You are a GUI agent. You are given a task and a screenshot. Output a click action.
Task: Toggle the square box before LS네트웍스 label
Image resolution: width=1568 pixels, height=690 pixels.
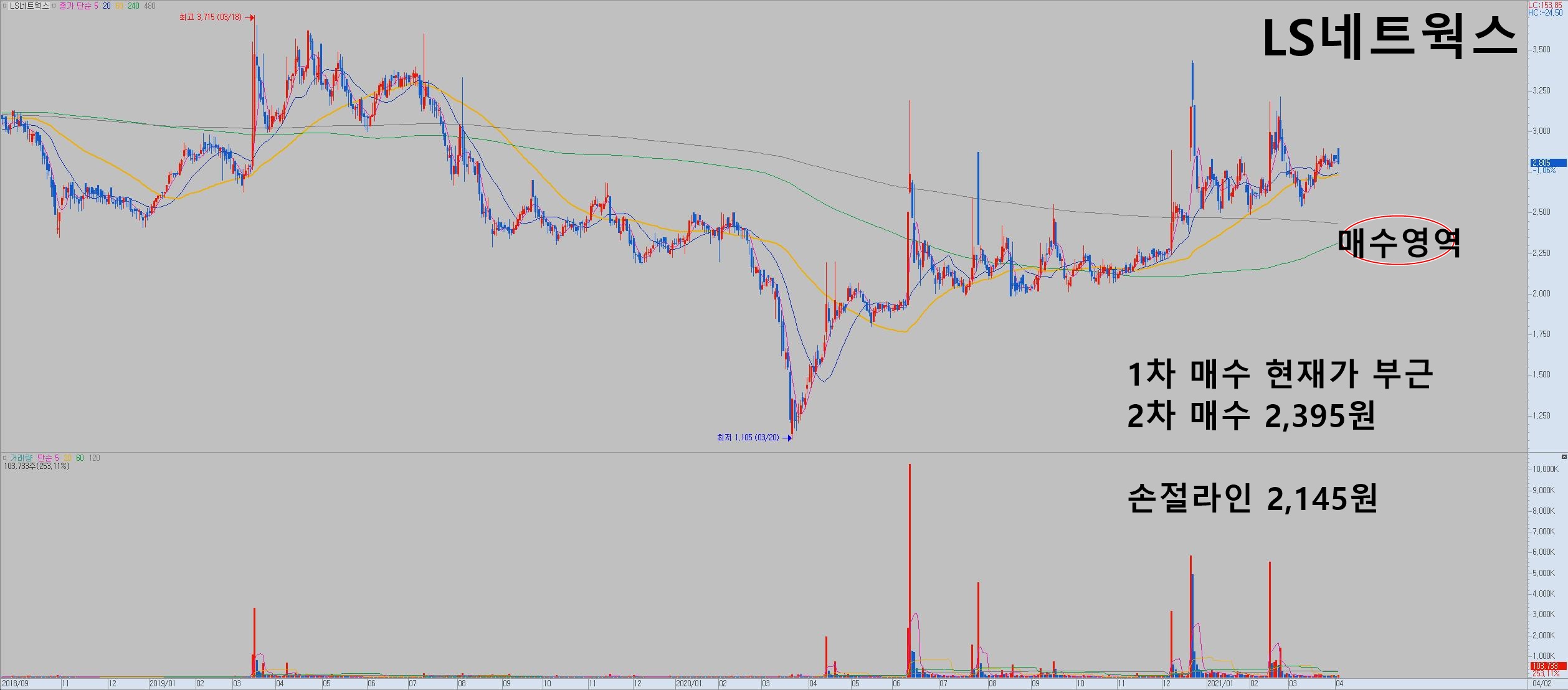pos(4,6)
